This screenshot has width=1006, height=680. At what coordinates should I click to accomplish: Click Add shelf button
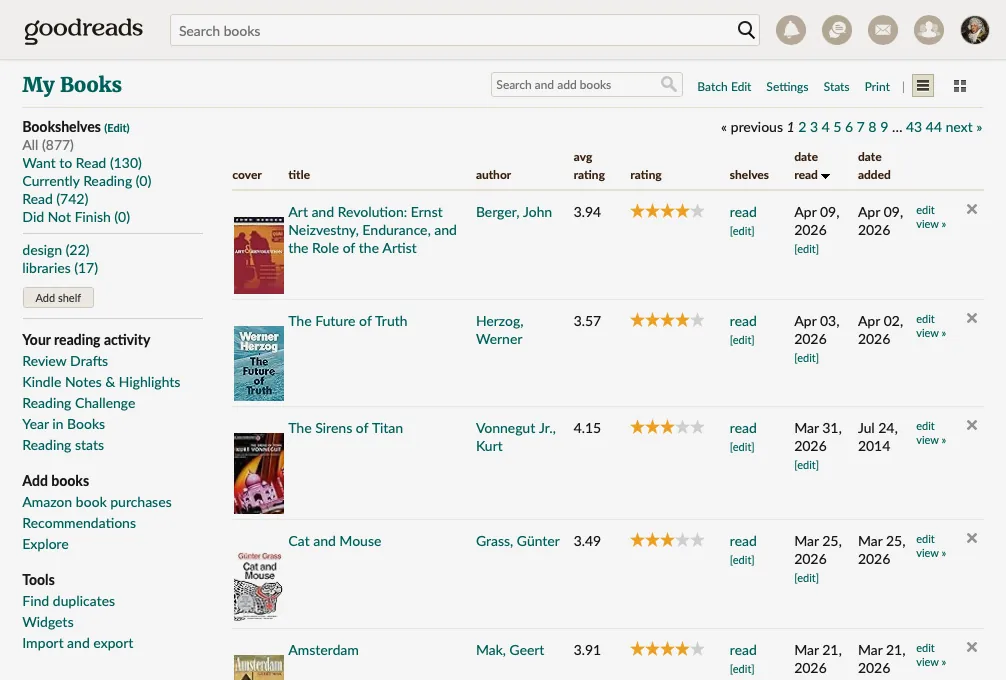(58, 298)
